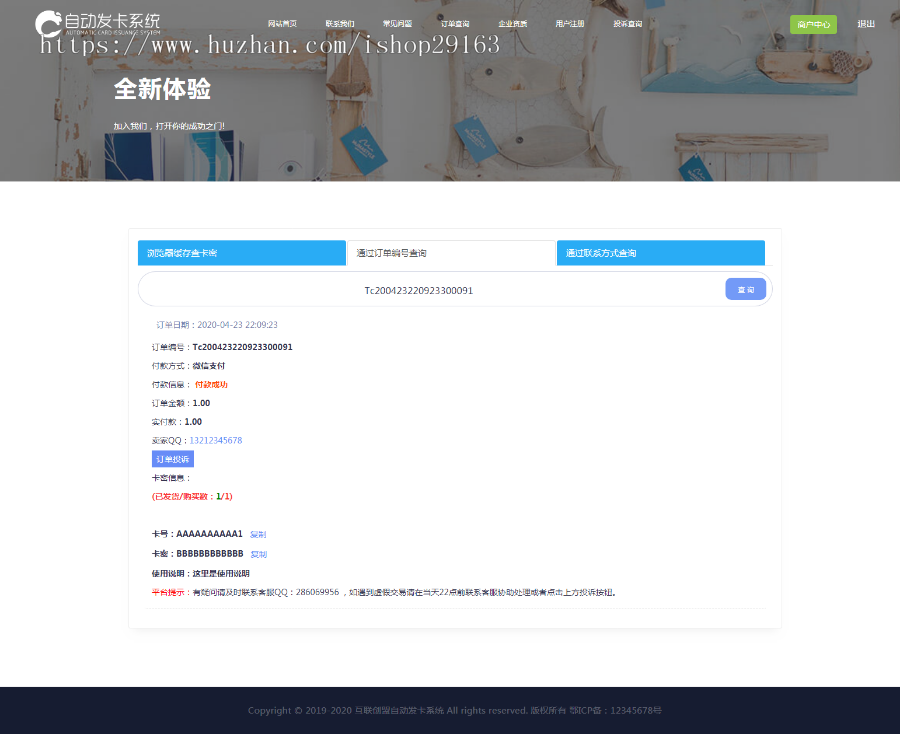Copy the card password with 复制 link
The image size is (900, 734).
click(259, 554)
